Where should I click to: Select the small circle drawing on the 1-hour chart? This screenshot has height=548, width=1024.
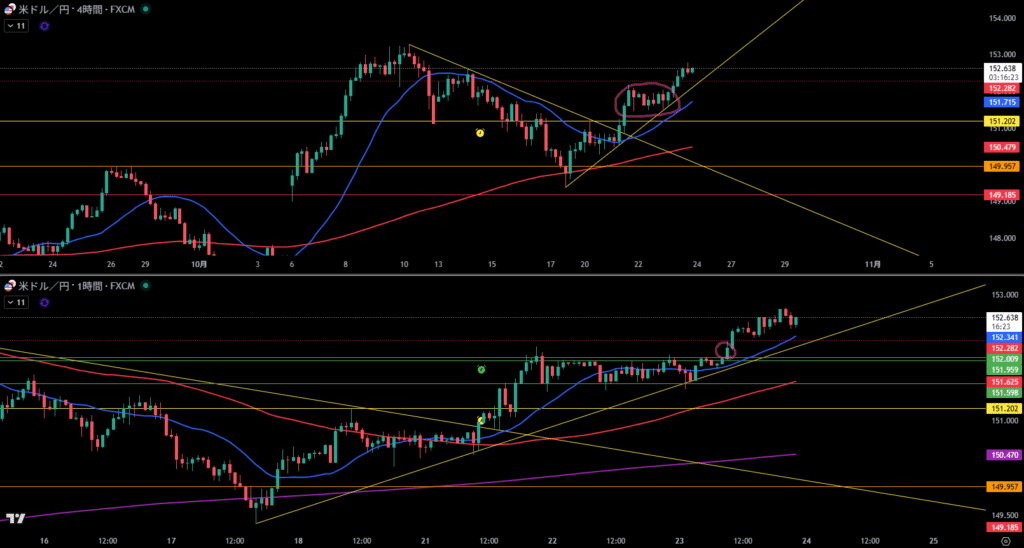726,350
